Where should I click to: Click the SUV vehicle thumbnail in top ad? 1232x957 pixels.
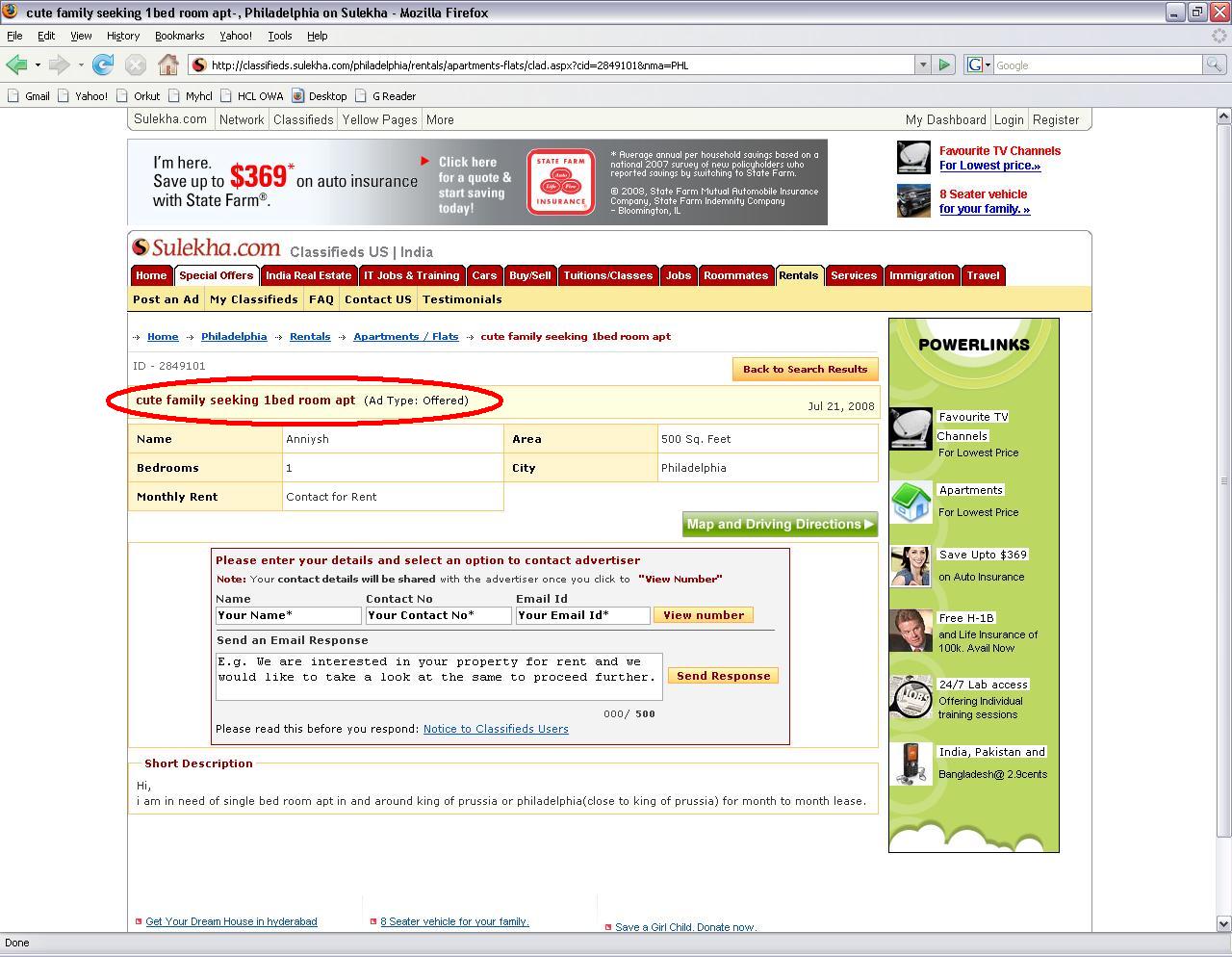pyautogui.click(x=913, y=200)
